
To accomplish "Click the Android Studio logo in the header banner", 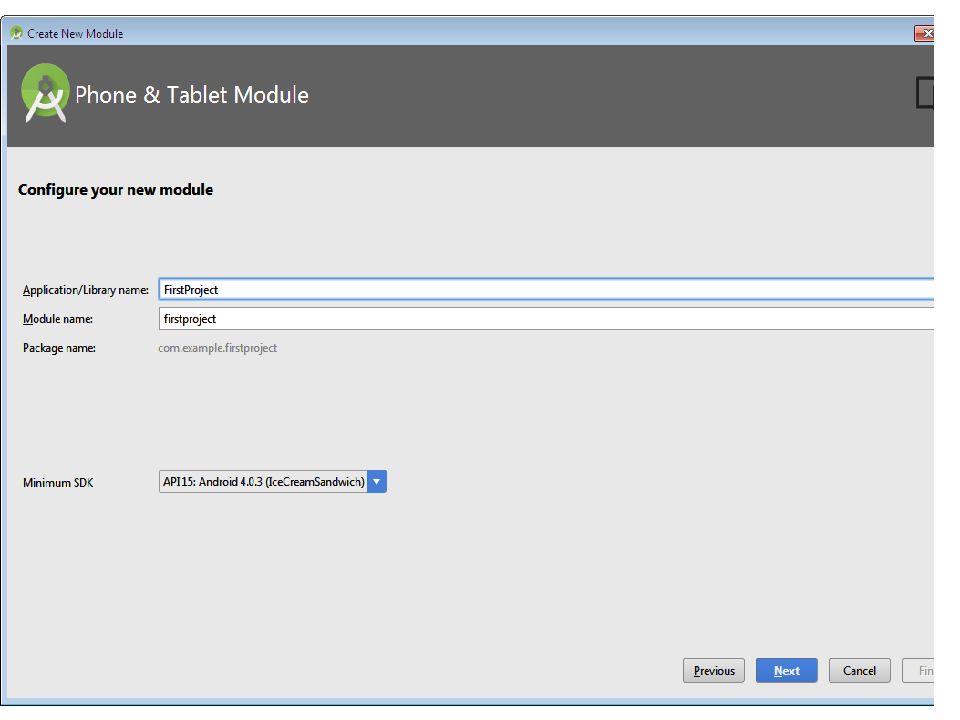I will [x=45, y=93].
